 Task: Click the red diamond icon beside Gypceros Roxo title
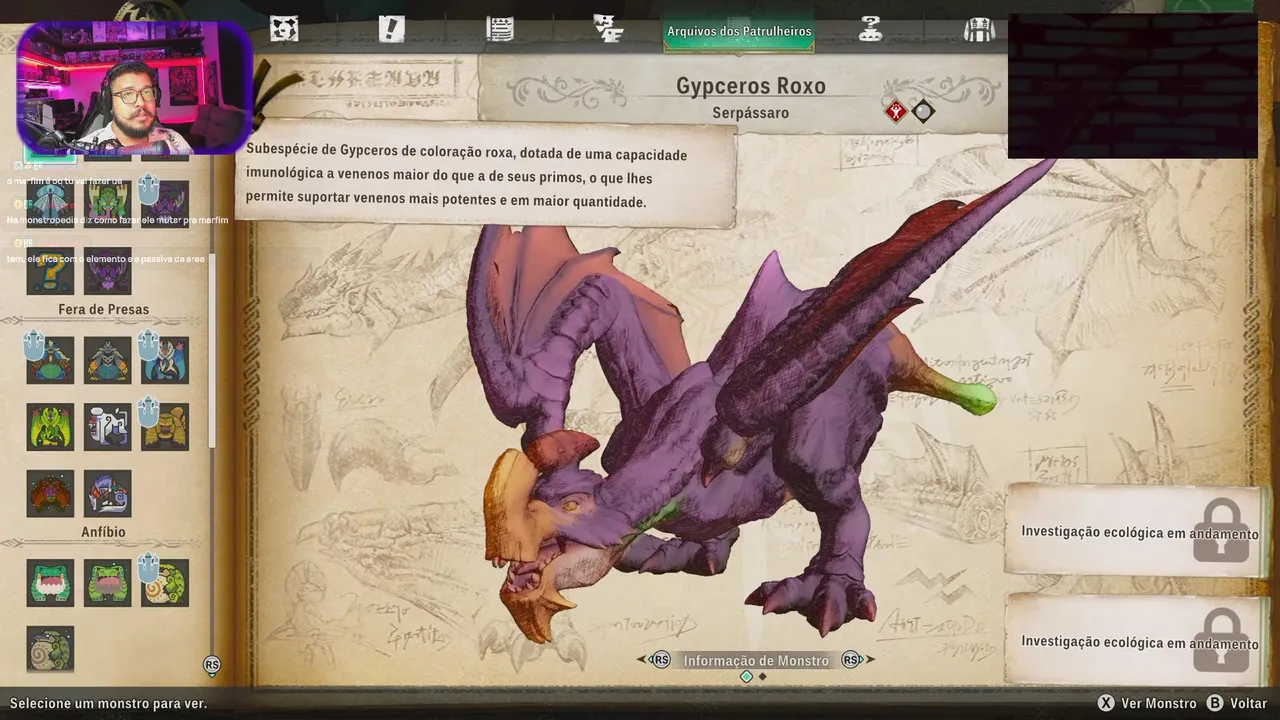click(x=896, y=111)
